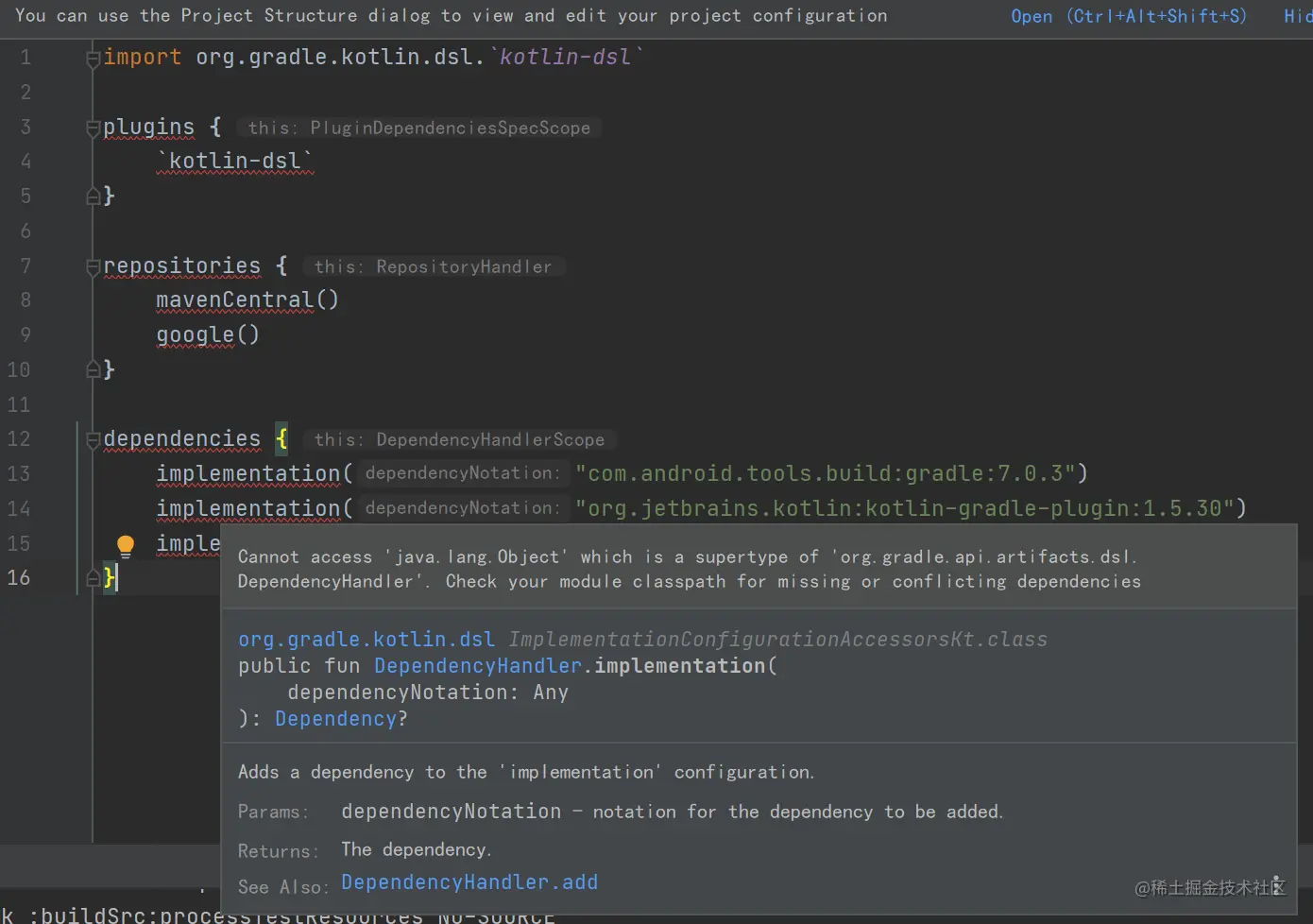This screenshot has height=924, width=1313.
Task: Click line number 1 in the gutter
Action: [x=26, y=58]
